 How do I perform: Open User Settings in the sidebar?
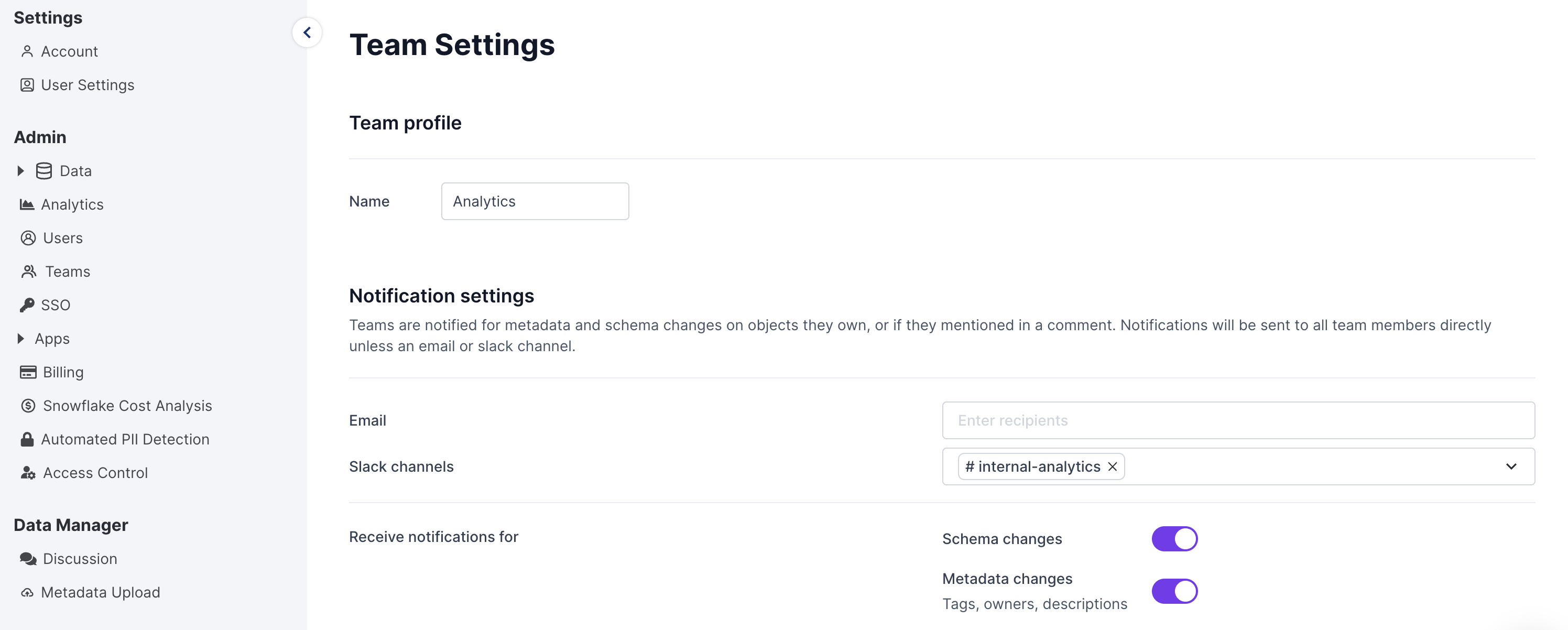[x=87, y=85]
